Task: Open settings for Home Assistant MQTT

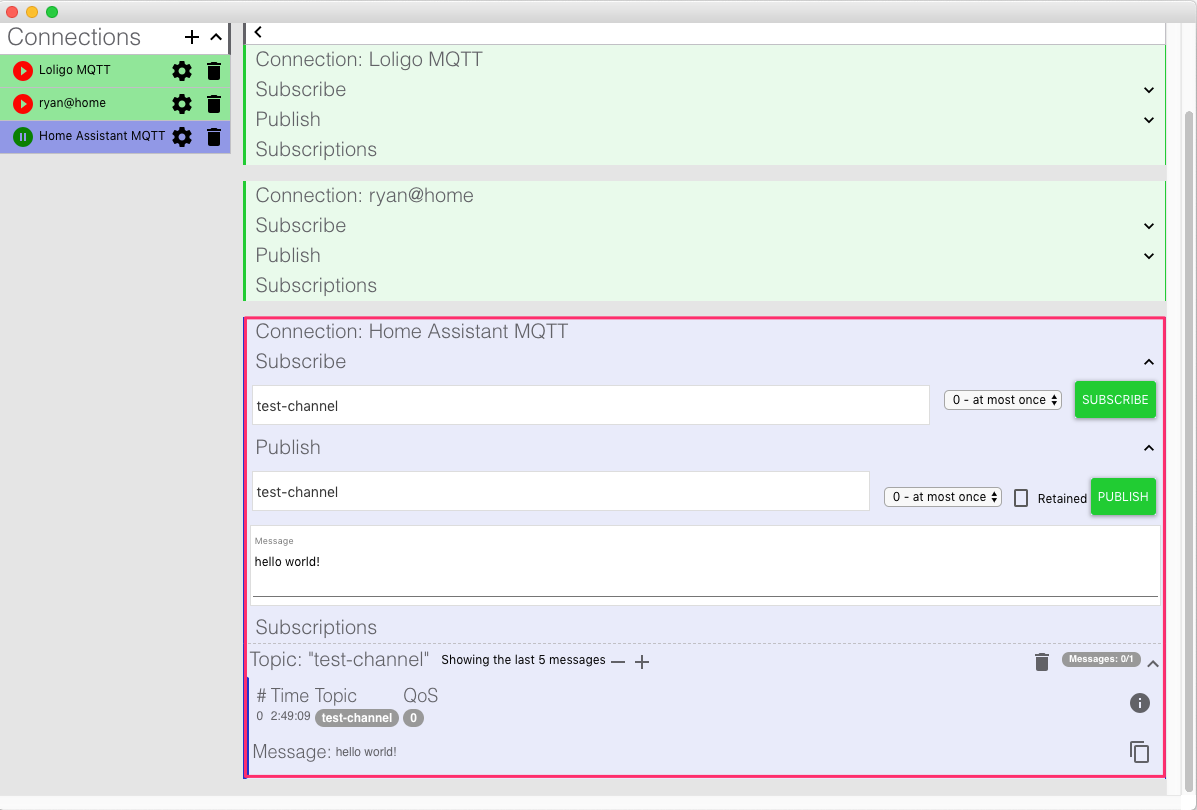Action: 182,137
